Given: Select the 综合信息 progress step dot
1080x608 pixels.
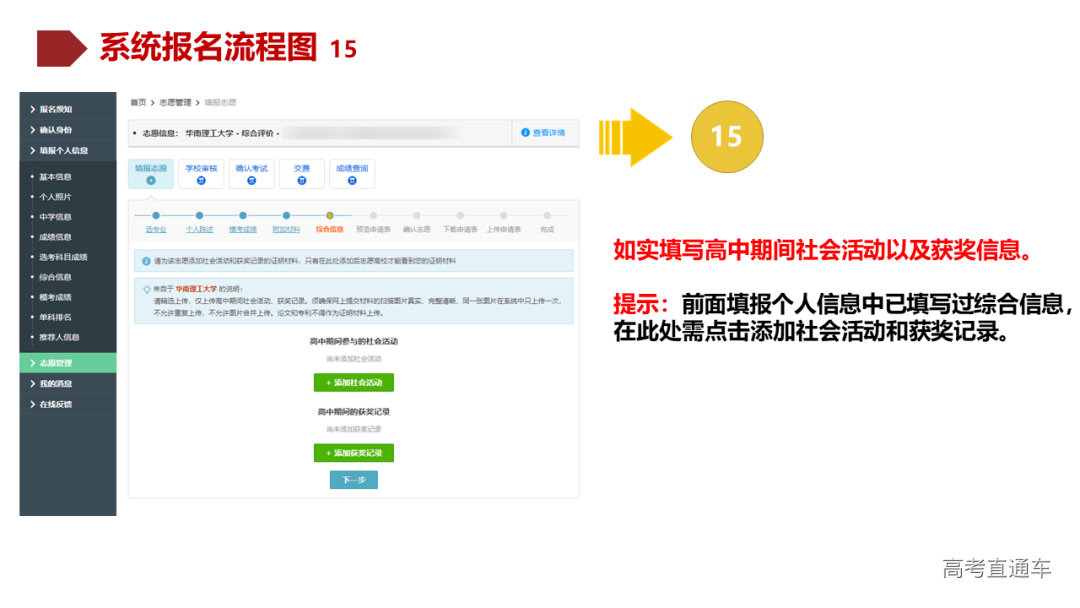Looking at the screenshot, I should [x=332, y=214].
